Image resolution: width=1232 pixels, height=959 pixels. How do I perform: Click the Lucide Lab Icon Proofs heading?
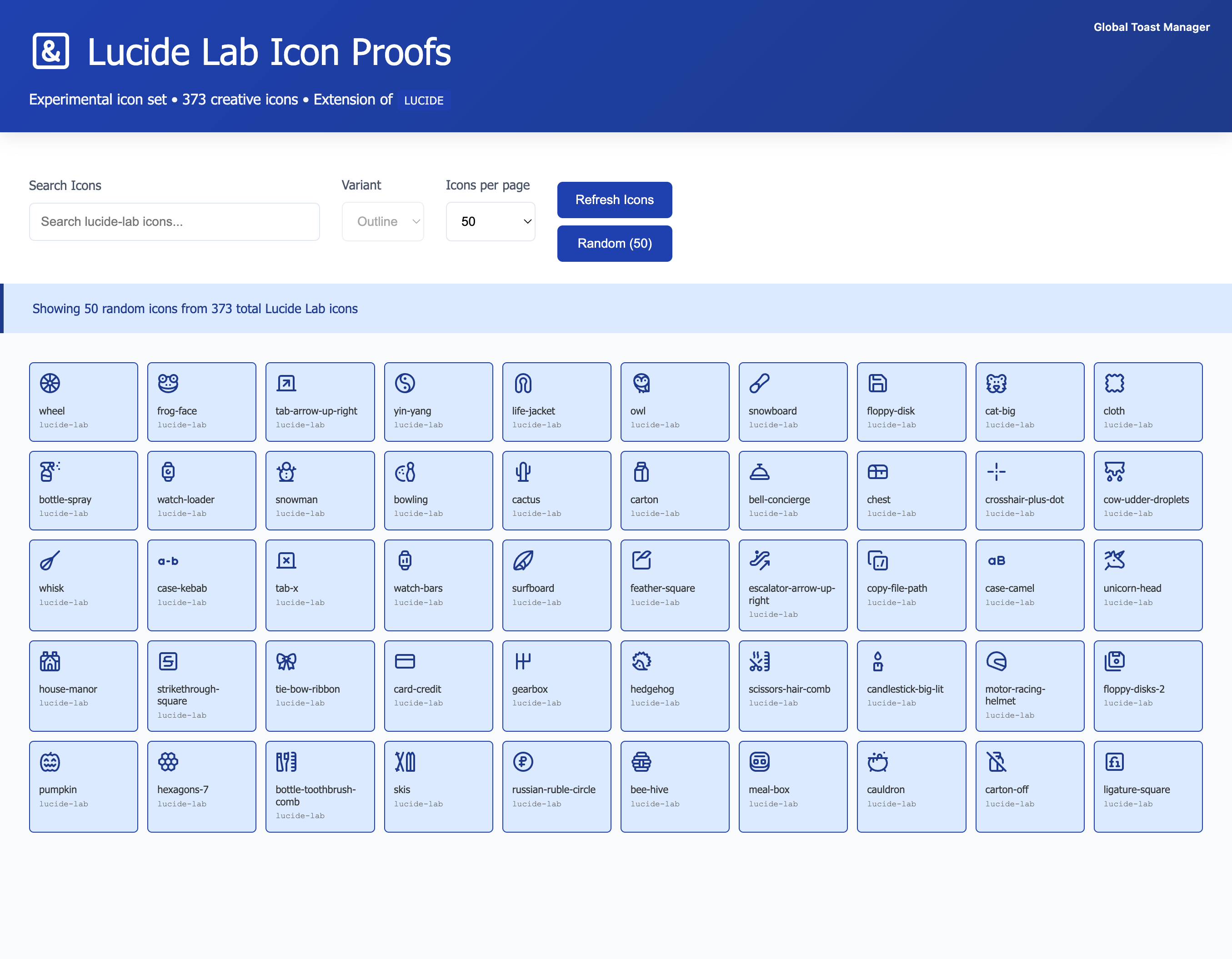coord(269,52)
